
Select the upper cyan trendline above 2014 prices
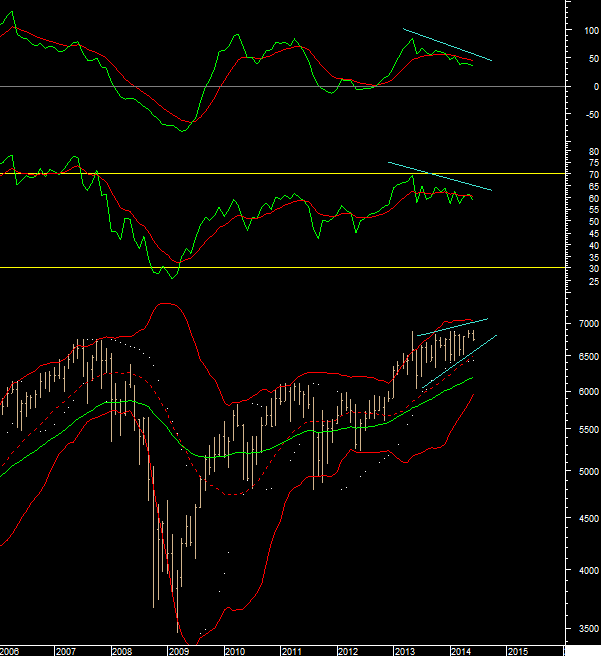(453, 327)
